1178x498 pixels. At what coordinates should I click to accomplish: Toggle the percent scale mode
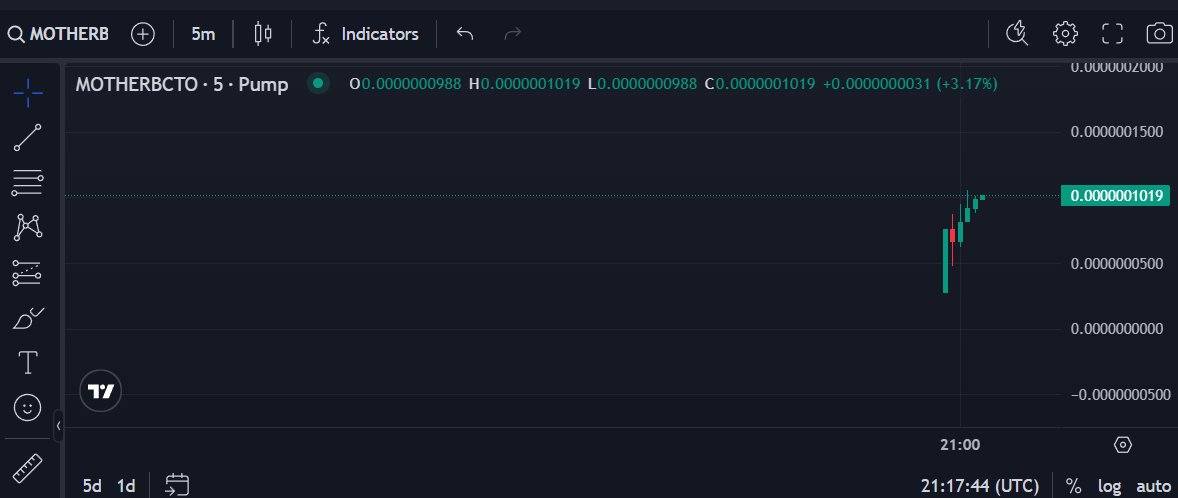(x=1073, y=485)
